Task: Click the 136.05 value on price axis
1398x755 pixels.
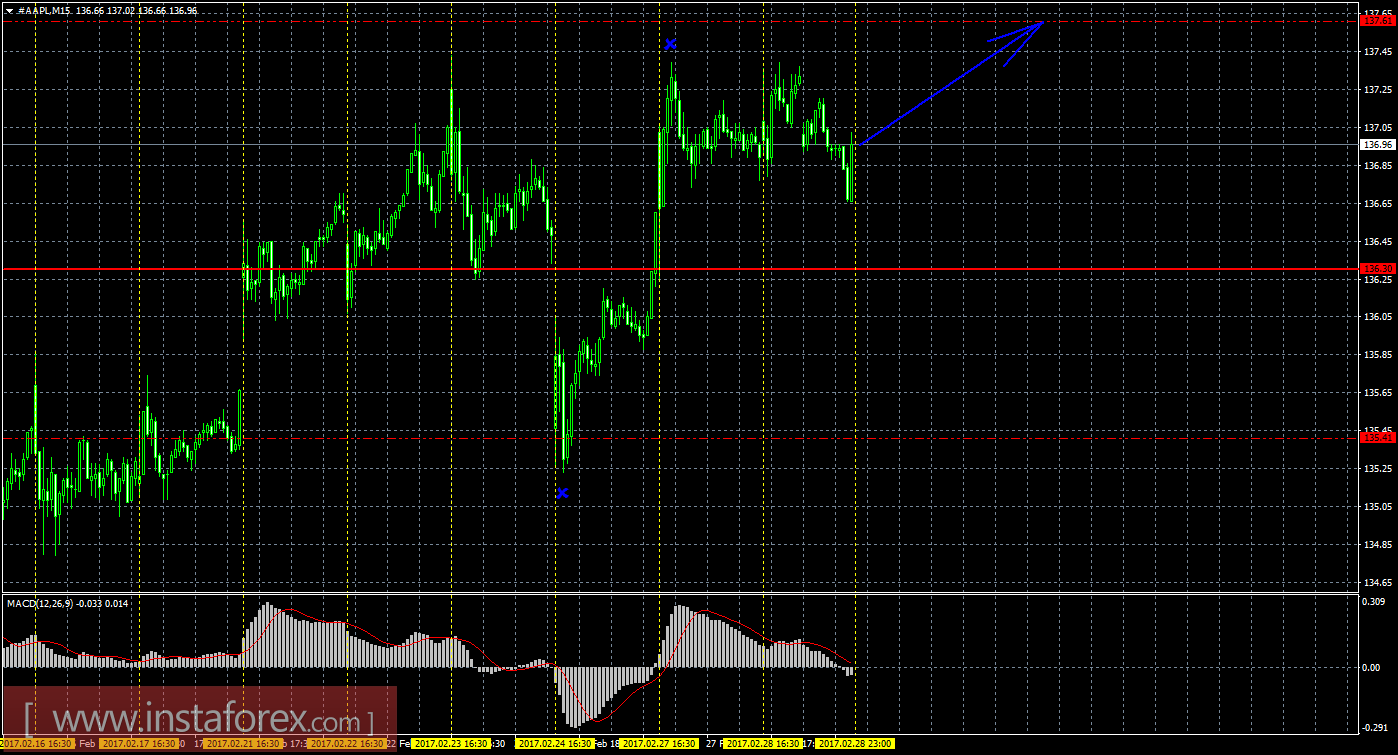Action: tap(1377, 317)
